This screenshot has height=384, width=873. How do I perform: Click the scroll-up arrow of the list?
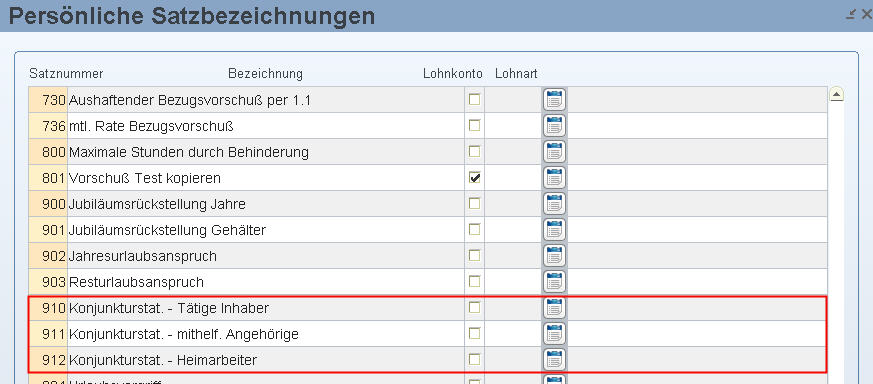(836, 95)
